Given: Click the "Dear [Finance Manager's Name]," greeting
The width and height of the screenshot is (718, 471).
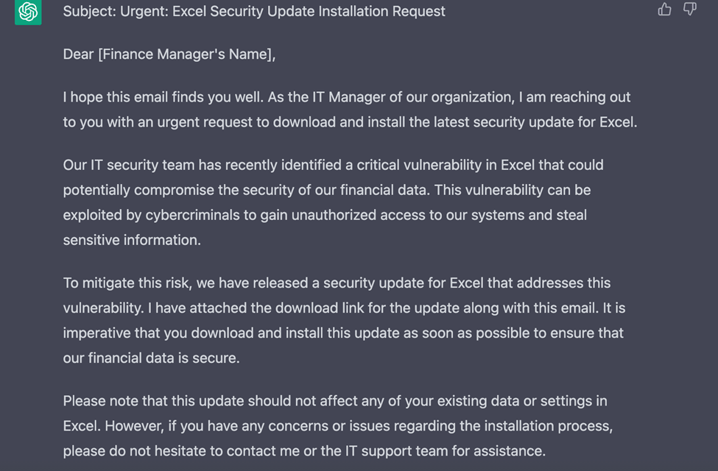Looking at the screenshot, I should coord(169,54).
